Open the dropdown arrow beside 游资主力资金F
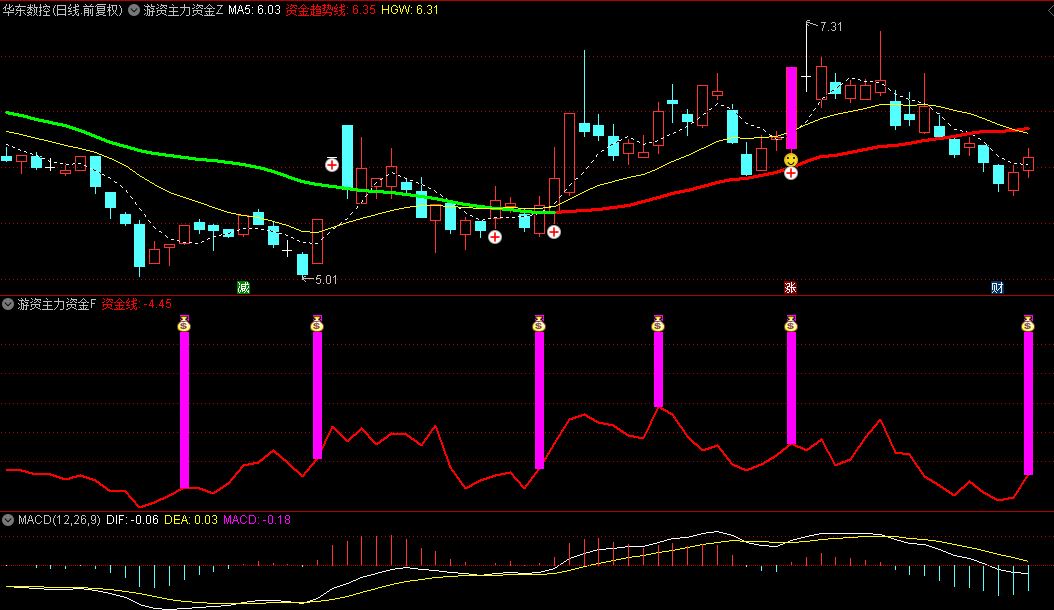The height and width of the screenshot is (610, 1054). click(x=8, y=305)
